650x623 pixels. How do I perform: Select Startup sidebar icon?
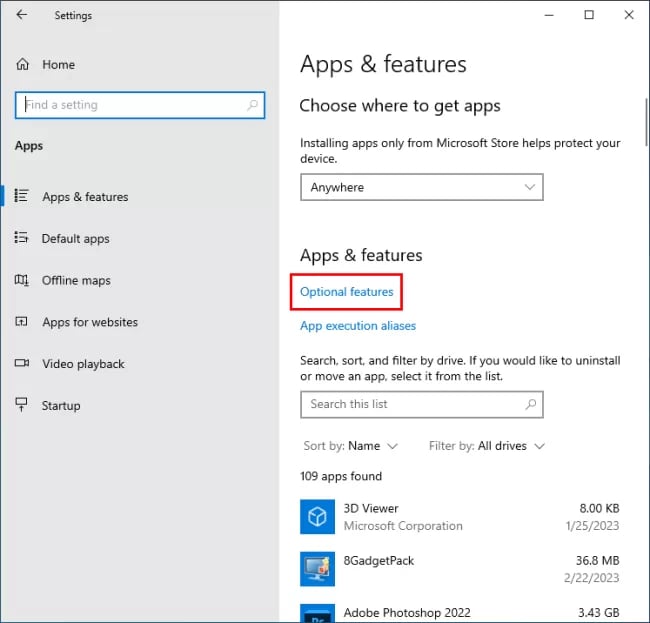21,404
